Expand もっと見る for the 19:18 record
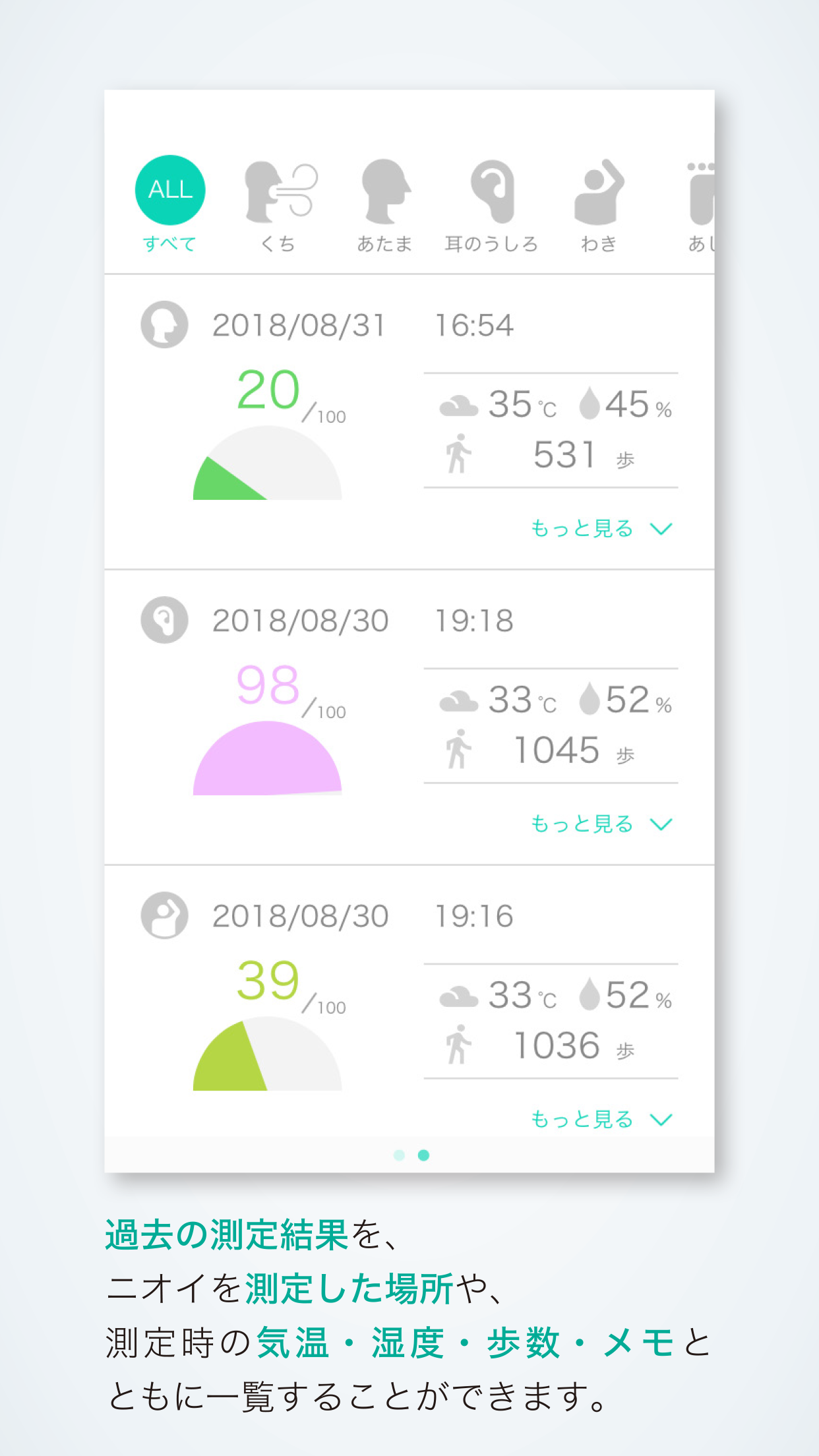The image size is (819, 1456). coord(601,824)
